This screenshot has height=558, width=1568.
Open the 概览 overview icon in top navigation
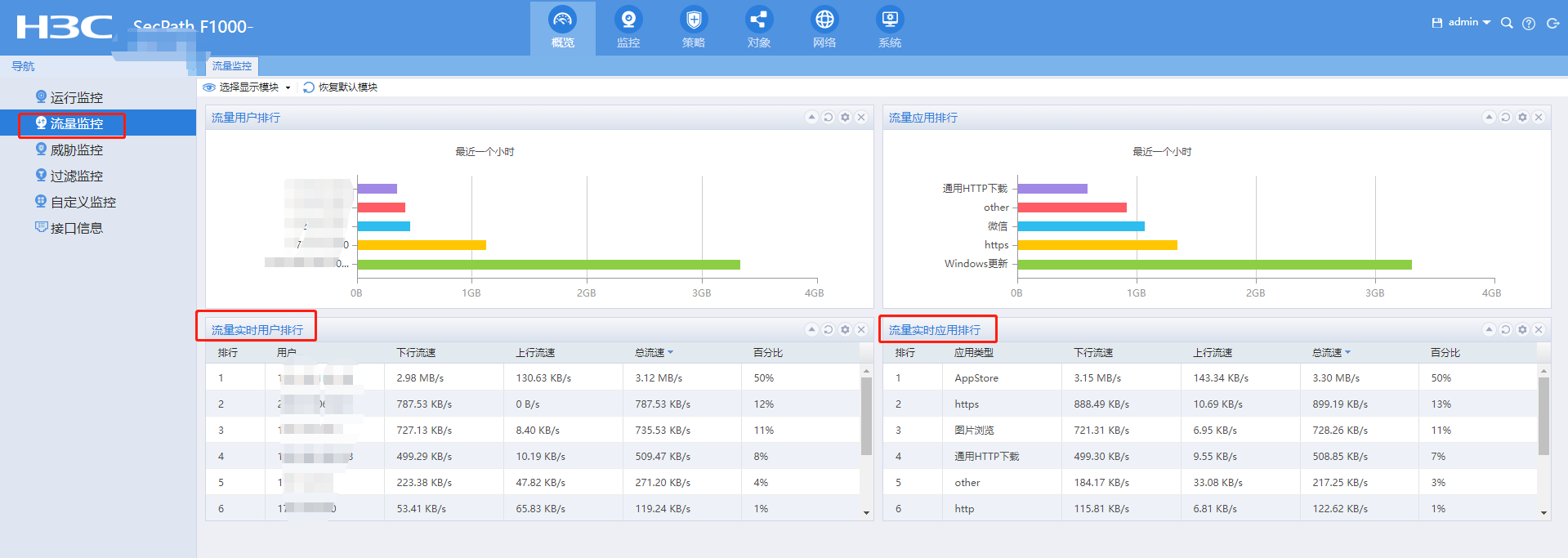coord(562,28)
